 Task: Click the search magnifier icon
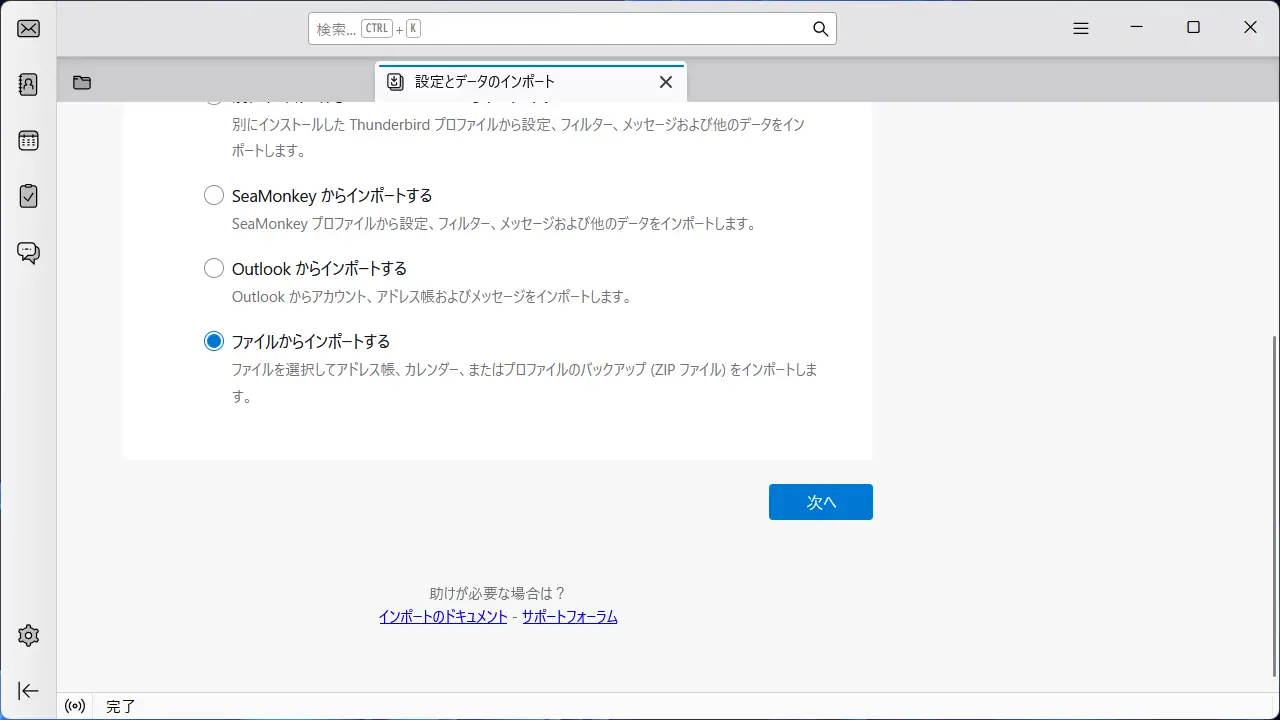[x=820, y=29]
